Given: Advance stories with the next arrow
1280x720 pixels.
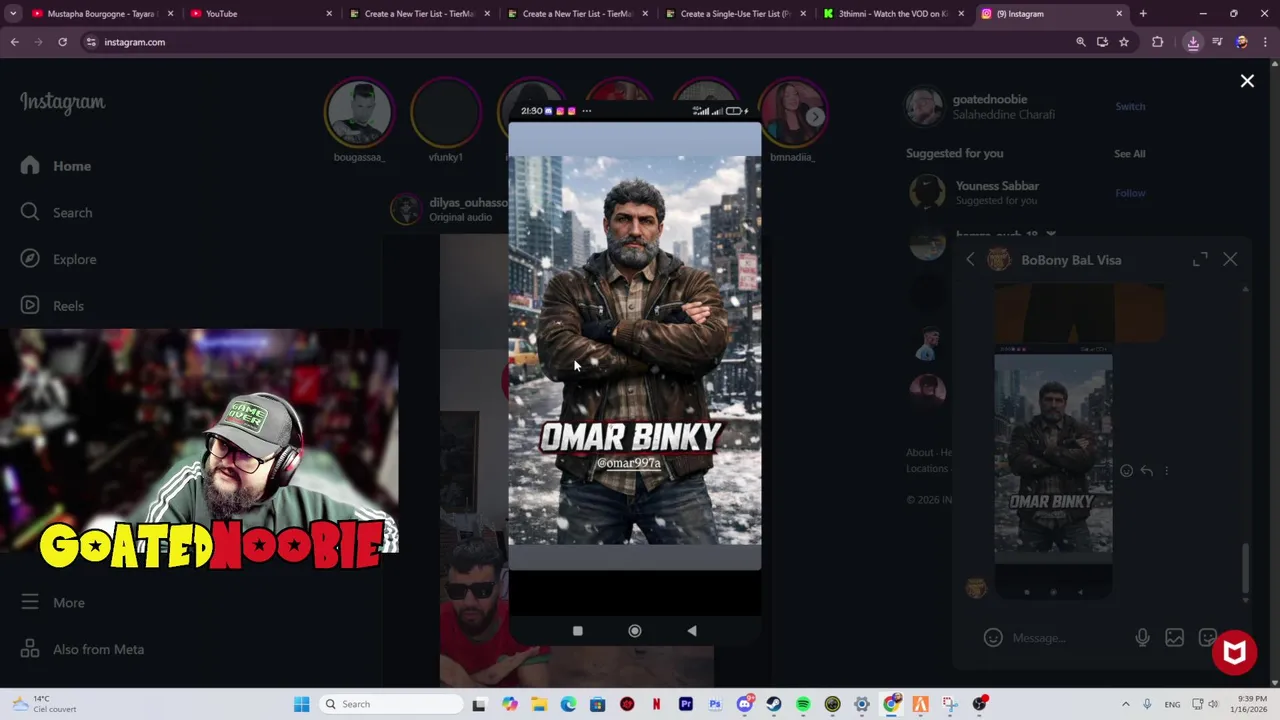Looking at the screenshot, I should (815, 116).
